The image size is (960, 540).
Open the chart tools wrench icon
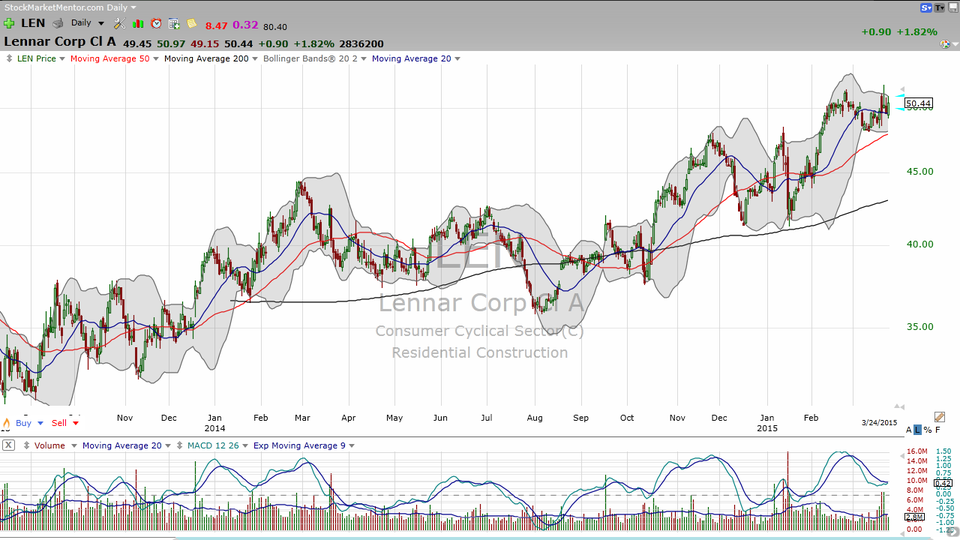click(x=119, y=24)
